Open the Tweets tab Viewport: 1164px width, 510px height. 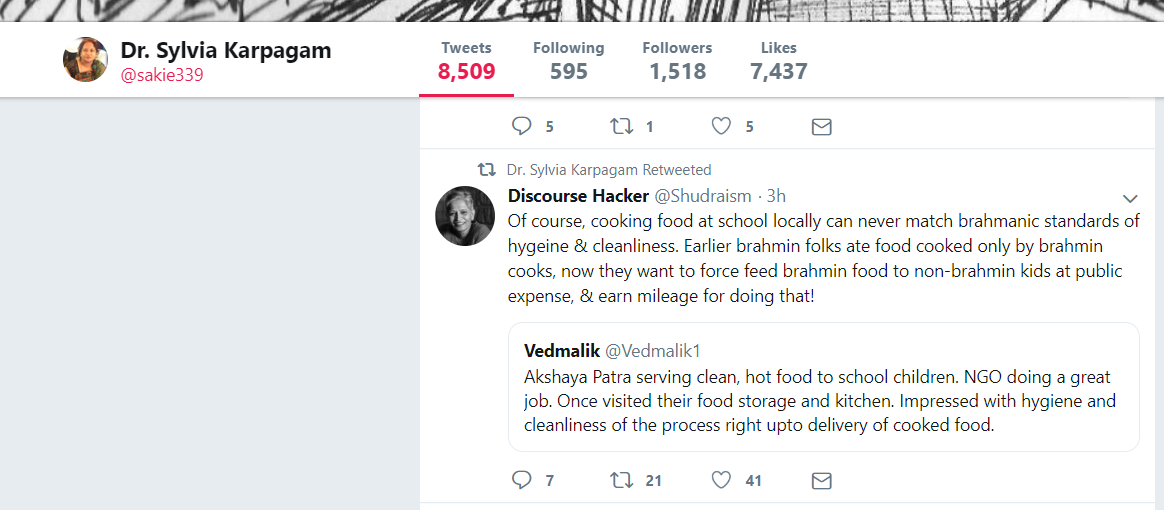pos(466,61)
